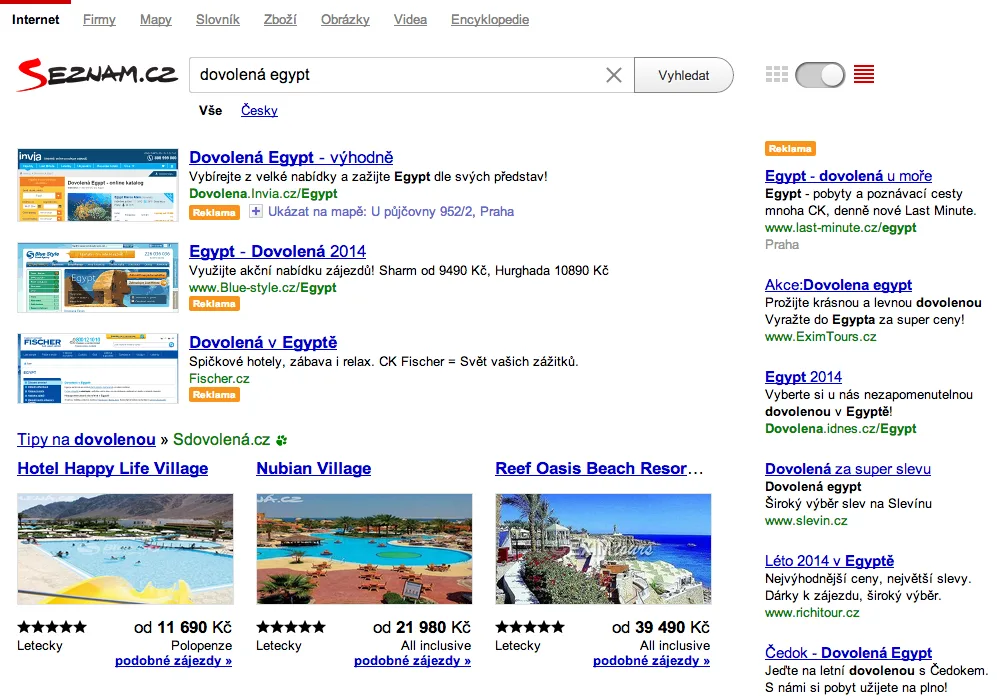Click price 'od 11 690 Kč'
This screenshot has width=997, height=696.
[183, 627]
